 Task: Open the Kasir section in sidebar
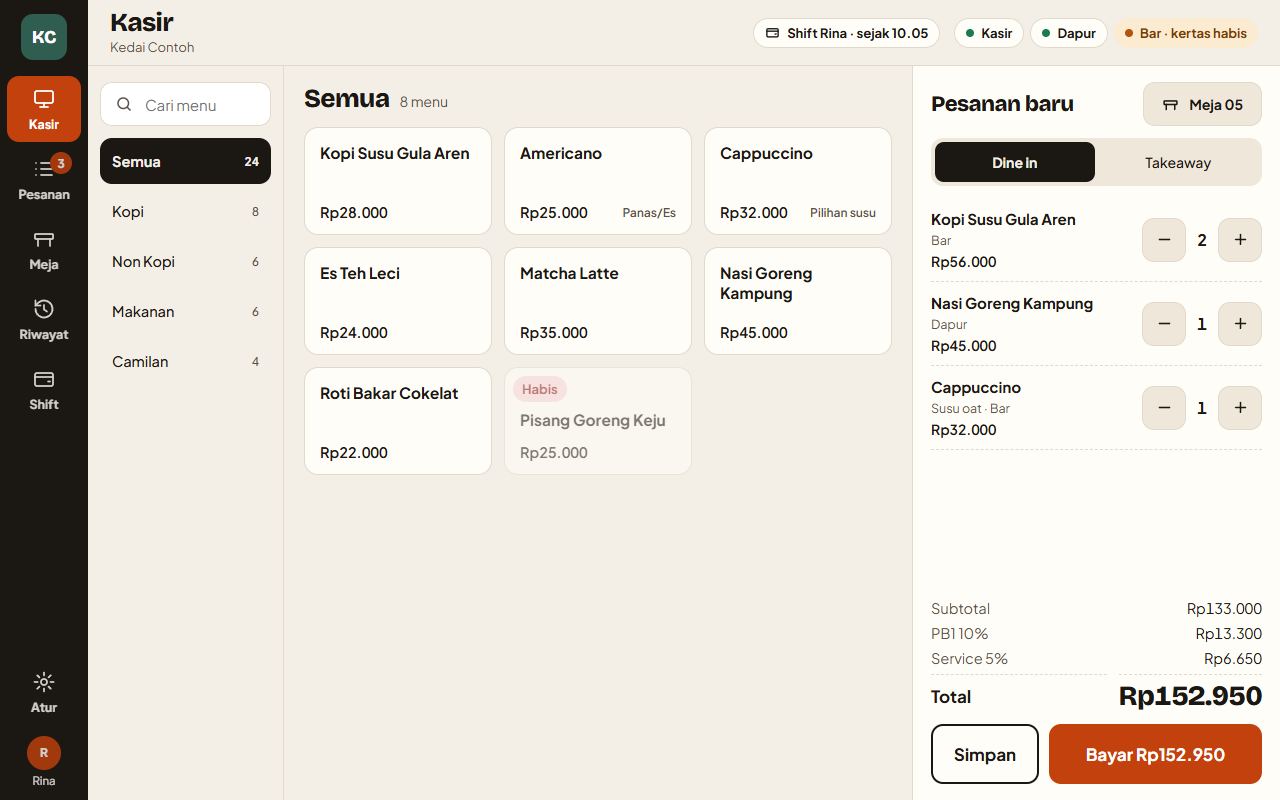[x=44, y=109]
